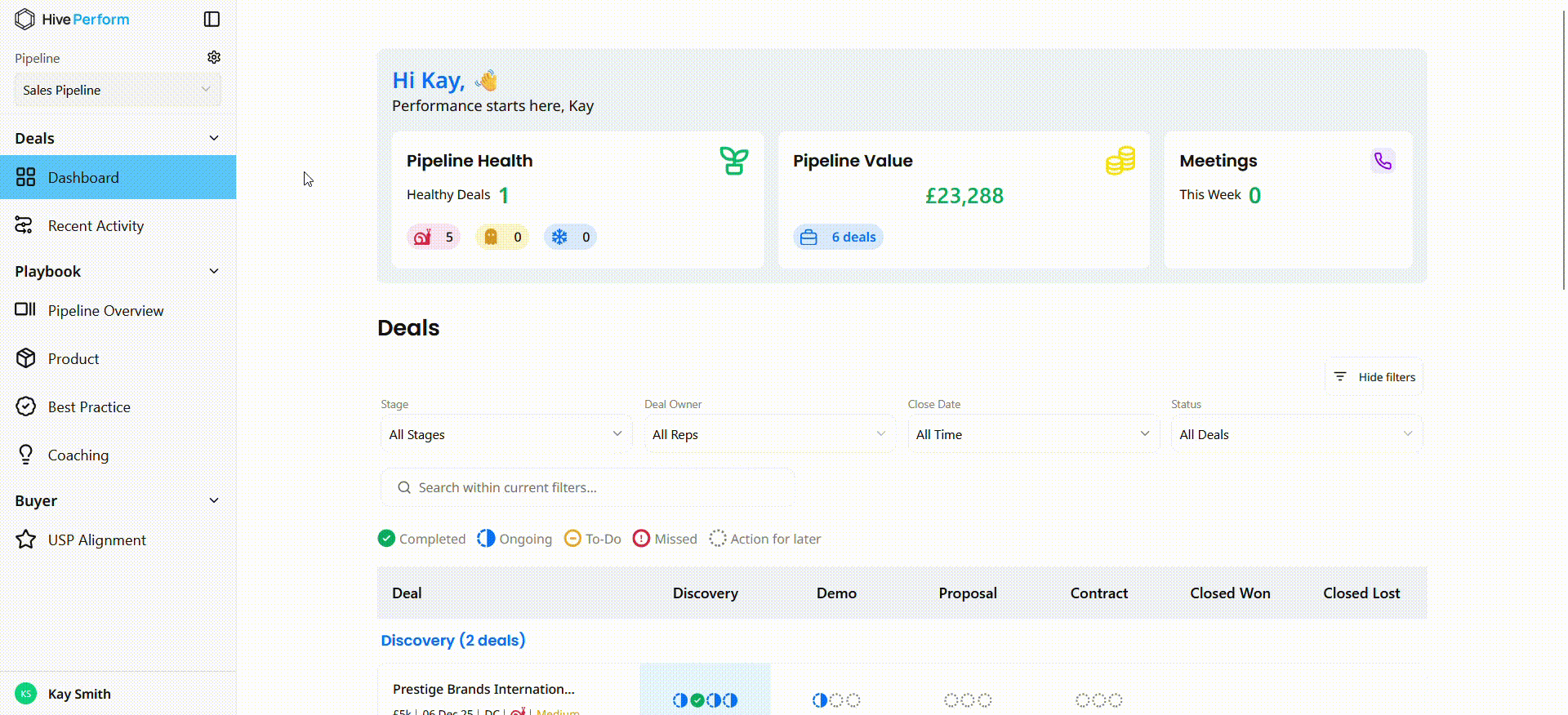The width and height of the screenshot is (1568, 715).
Task: Collapse the sidebar using the panel icon
Action: pyautogui.click(x=212, y=19)
